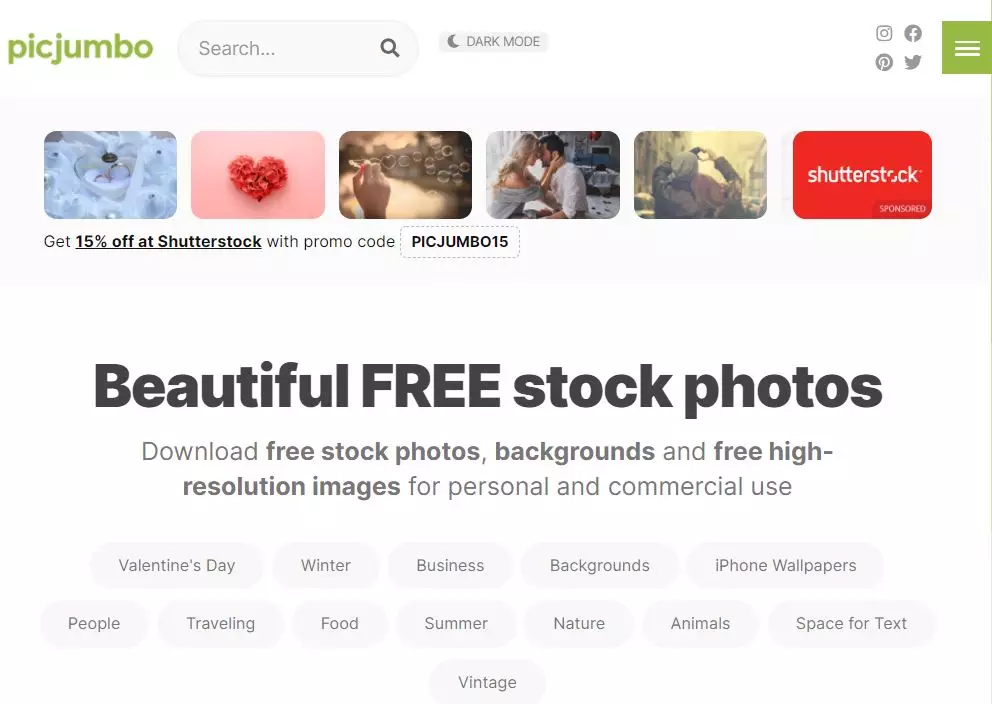The height and width of the screenshot is (704, 992).
Task: Toggle DARK MODE
Action: point(493,42)
